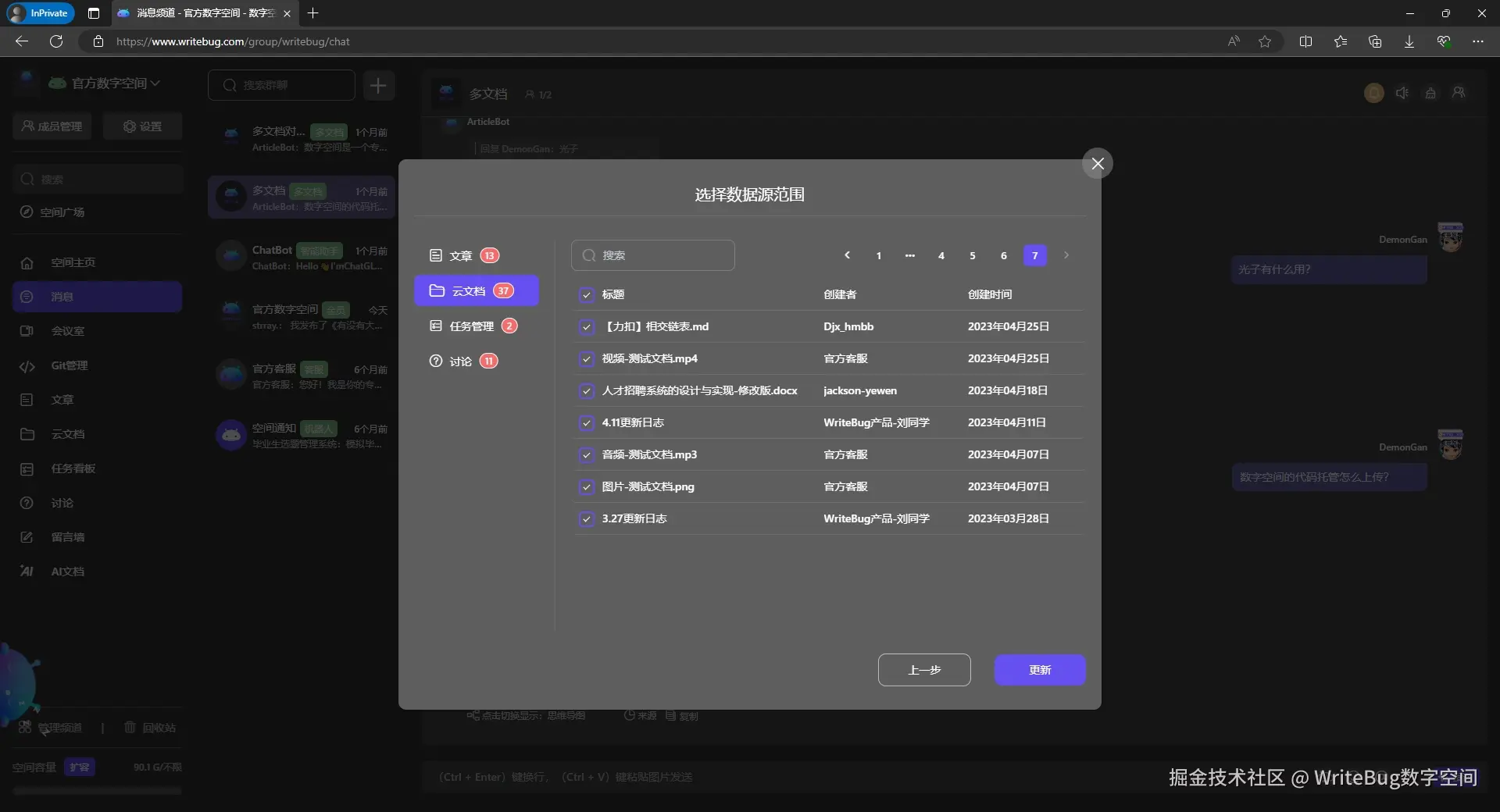Open AI文档 in the sidebar

(68, 572)
